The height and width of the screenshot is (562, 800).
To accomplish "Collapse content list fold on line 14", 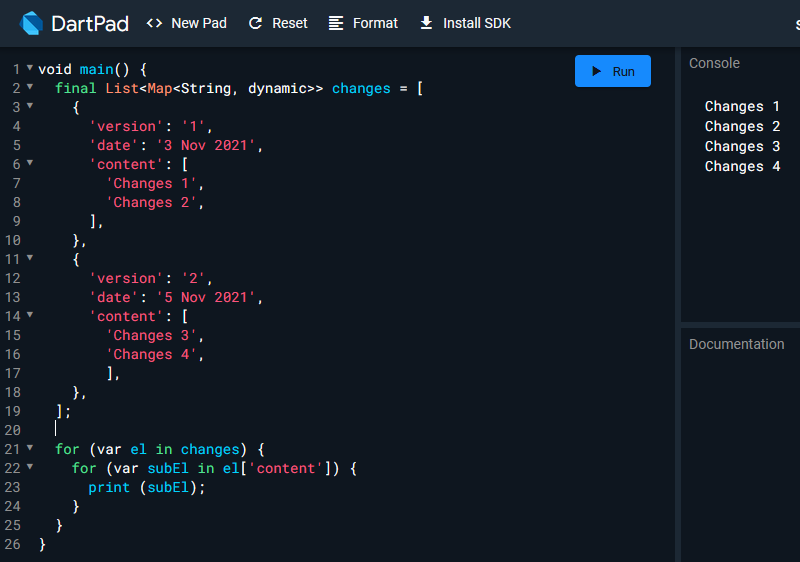I will 30,315.
